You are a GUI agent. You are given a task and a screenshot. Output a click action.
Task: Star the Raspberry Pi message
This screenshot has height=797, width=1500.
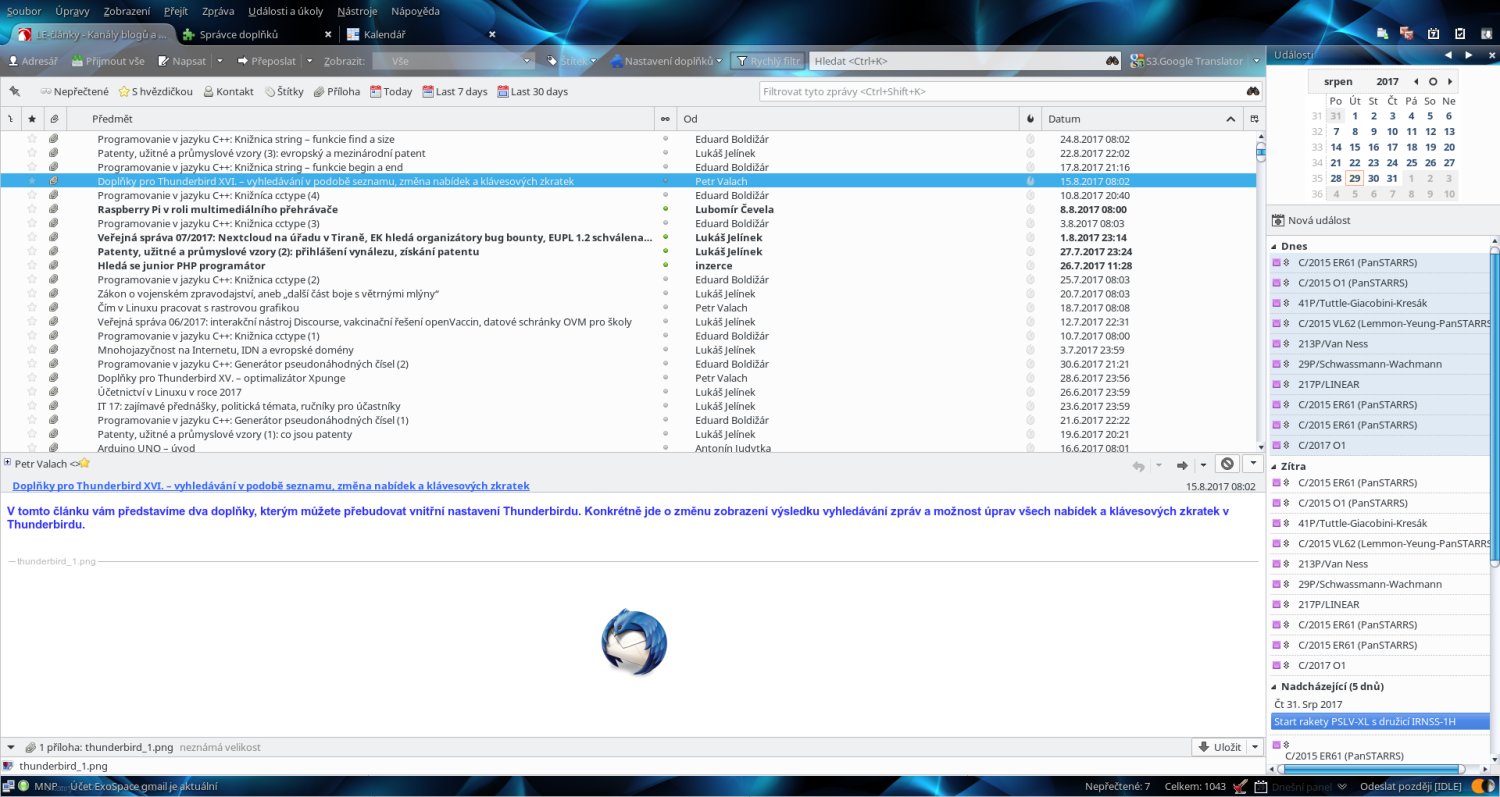tap(32, 210)
